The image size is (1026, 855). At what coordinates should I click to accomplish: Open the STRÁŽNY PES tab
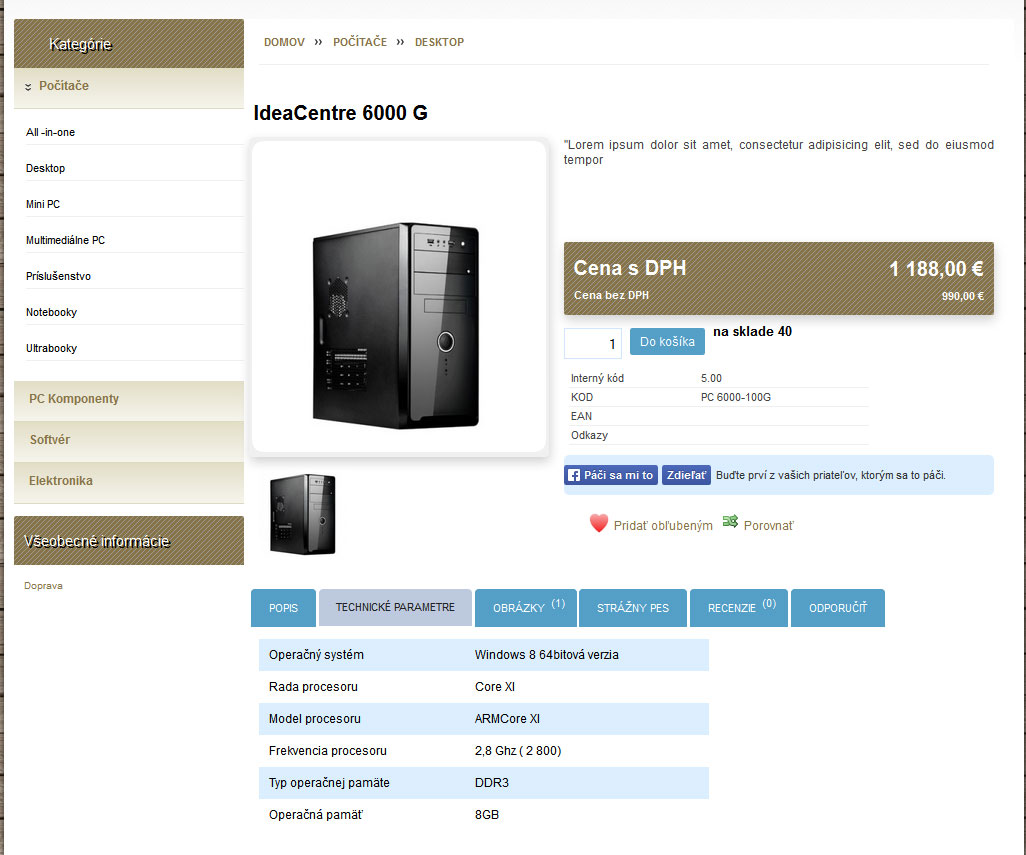633,608
